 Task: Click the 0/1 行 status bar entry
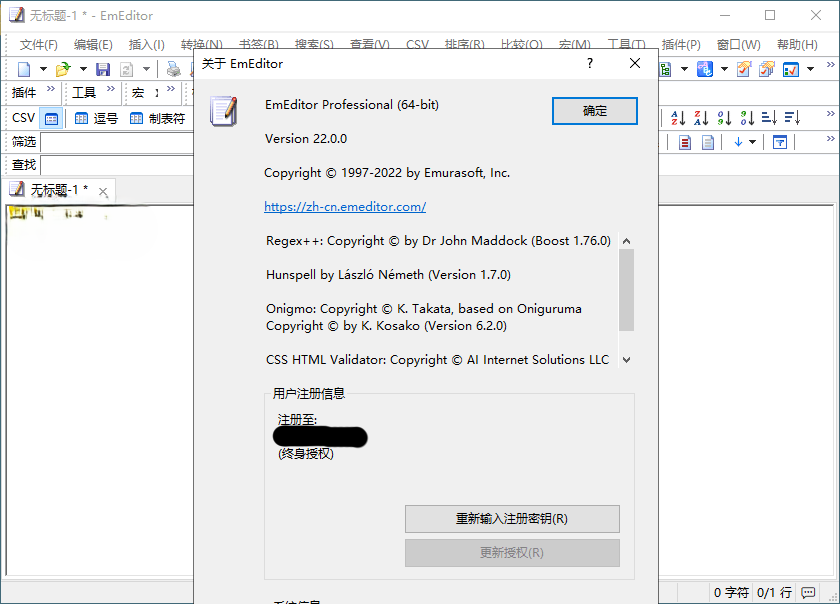click(775, 592)
